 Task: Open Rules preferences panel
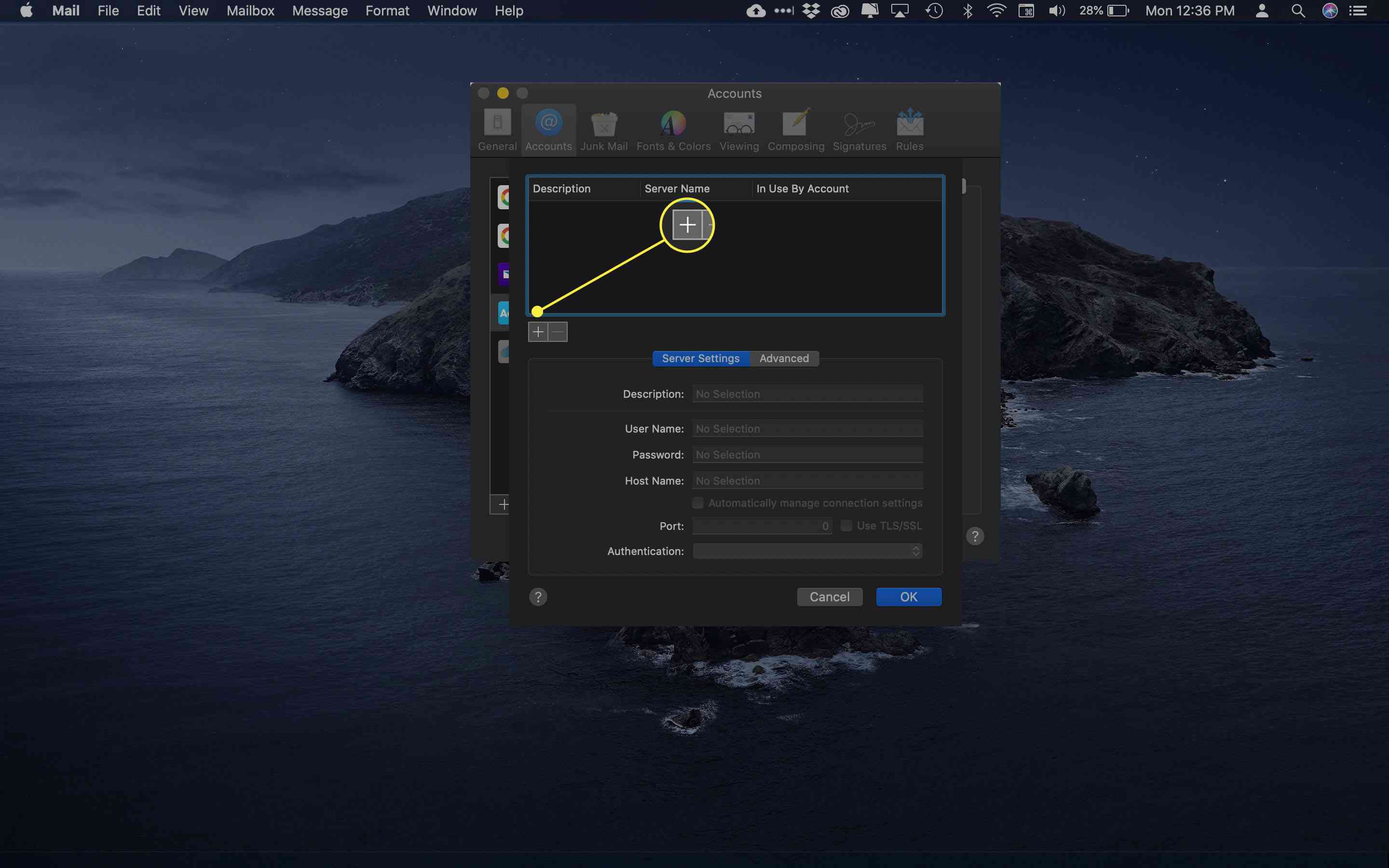tap(909, 128)
